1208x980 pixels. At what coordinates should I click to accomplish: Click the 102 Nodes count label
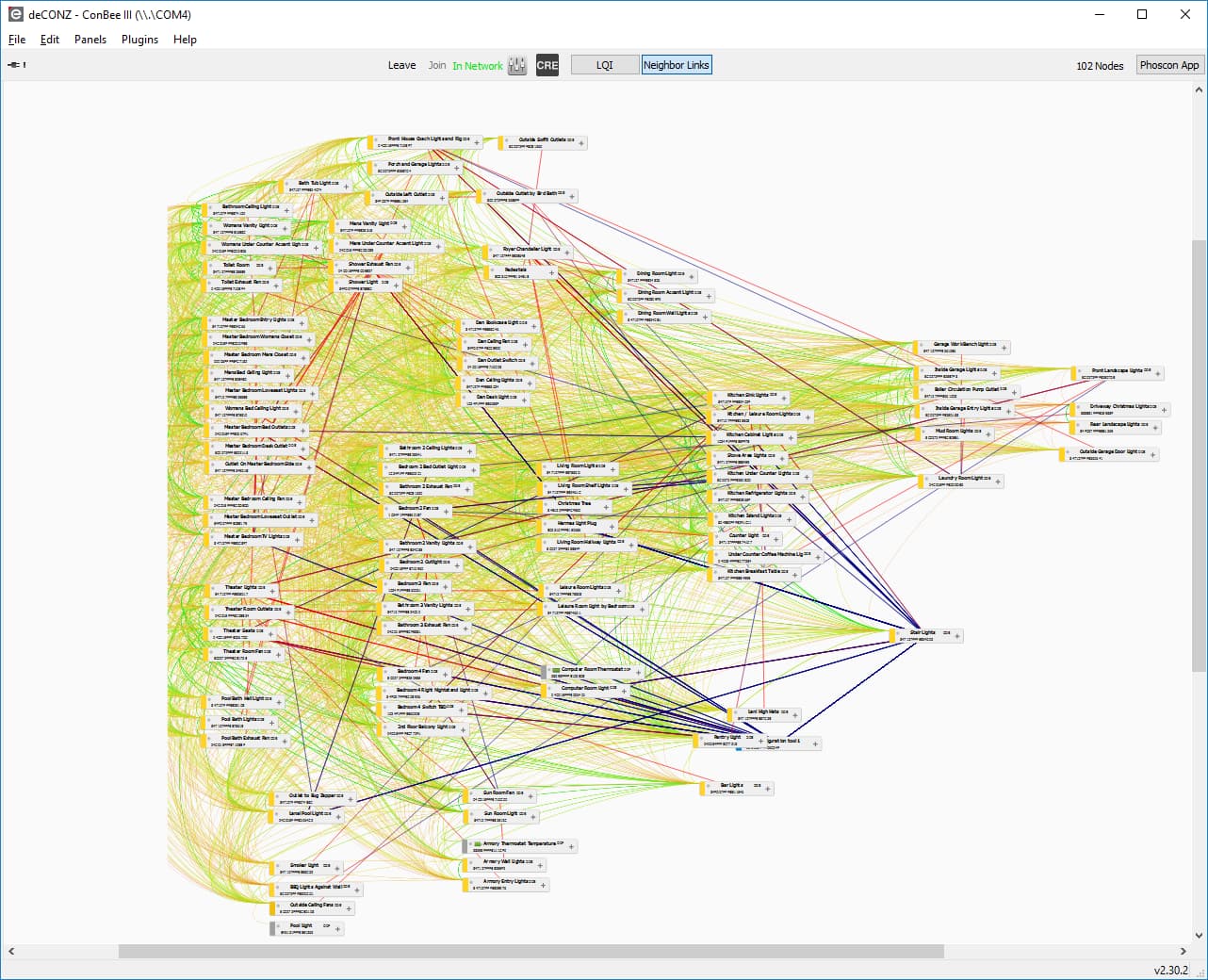[1100, 66]
